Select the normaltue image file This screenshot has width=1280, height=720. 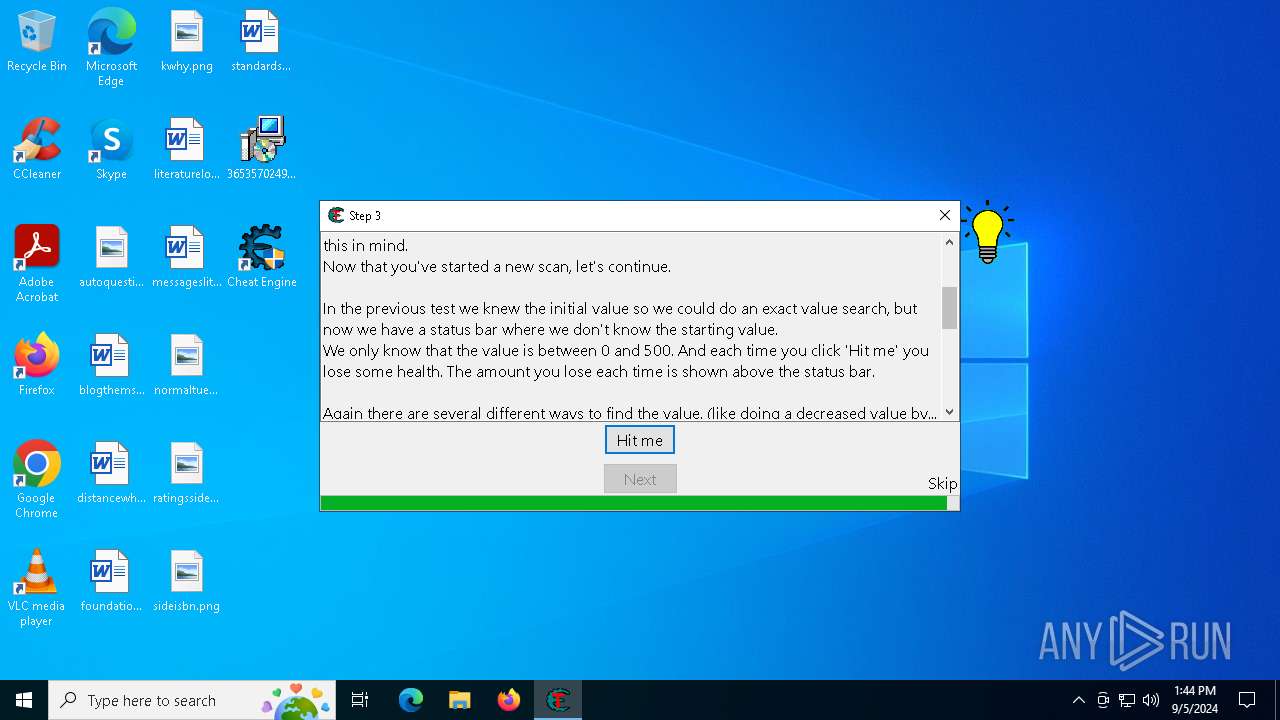click(187, 365)
